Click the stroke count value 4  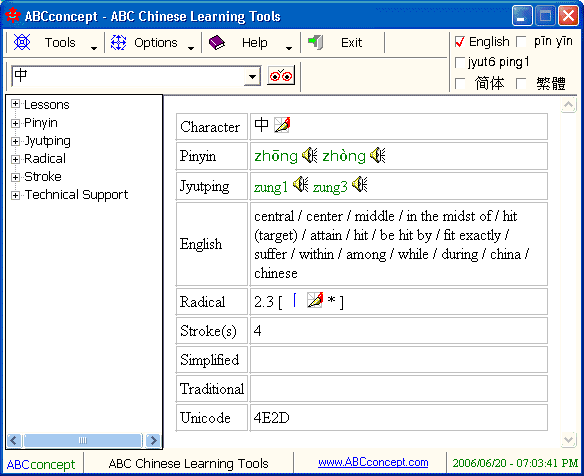click(257, 331)
